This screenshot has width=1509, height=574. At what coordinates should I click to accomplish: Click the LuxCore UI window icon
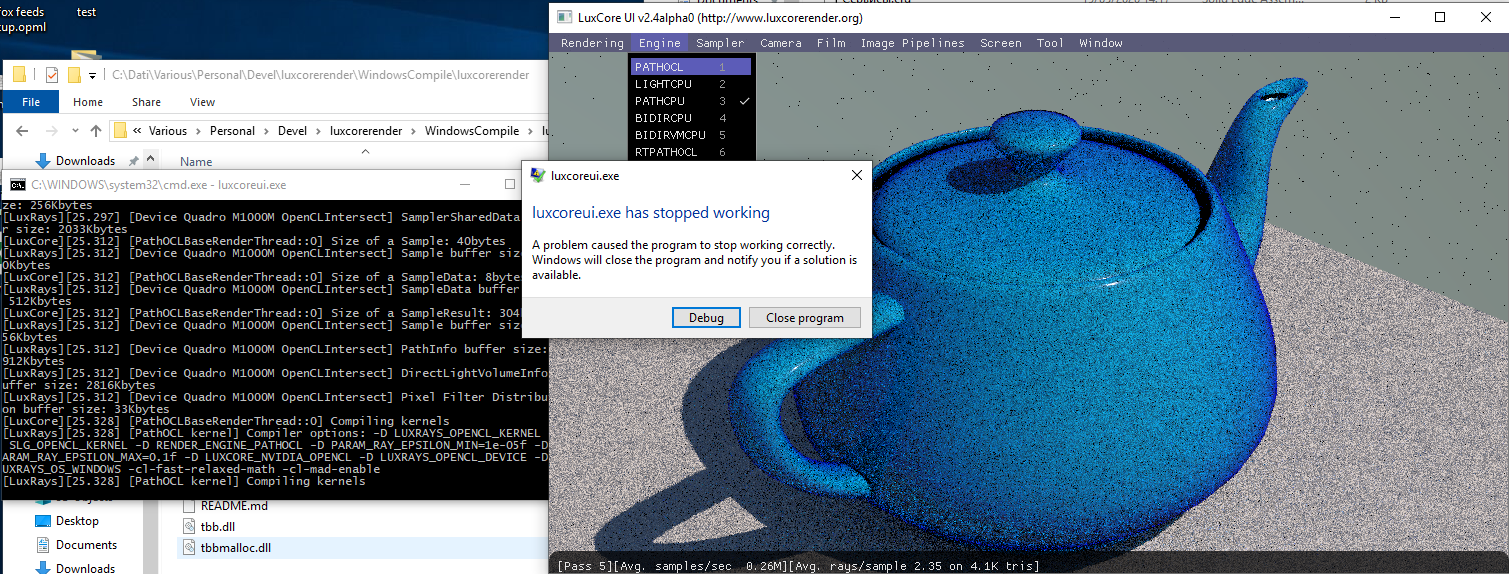pyautogui.click(x=564, y=17)
